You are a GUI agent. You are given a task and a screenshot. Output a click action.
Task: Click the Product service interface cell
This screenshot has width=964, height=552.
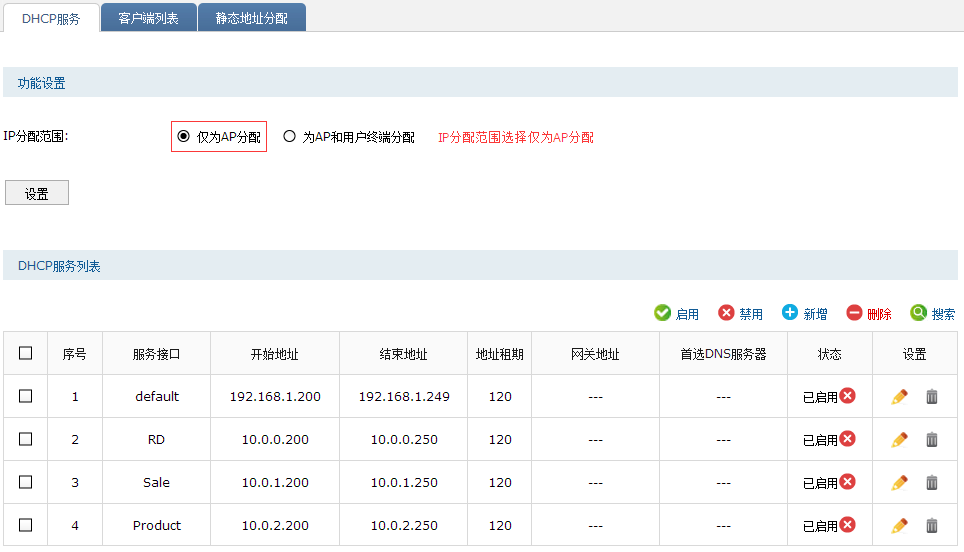[x=157, y=526]
